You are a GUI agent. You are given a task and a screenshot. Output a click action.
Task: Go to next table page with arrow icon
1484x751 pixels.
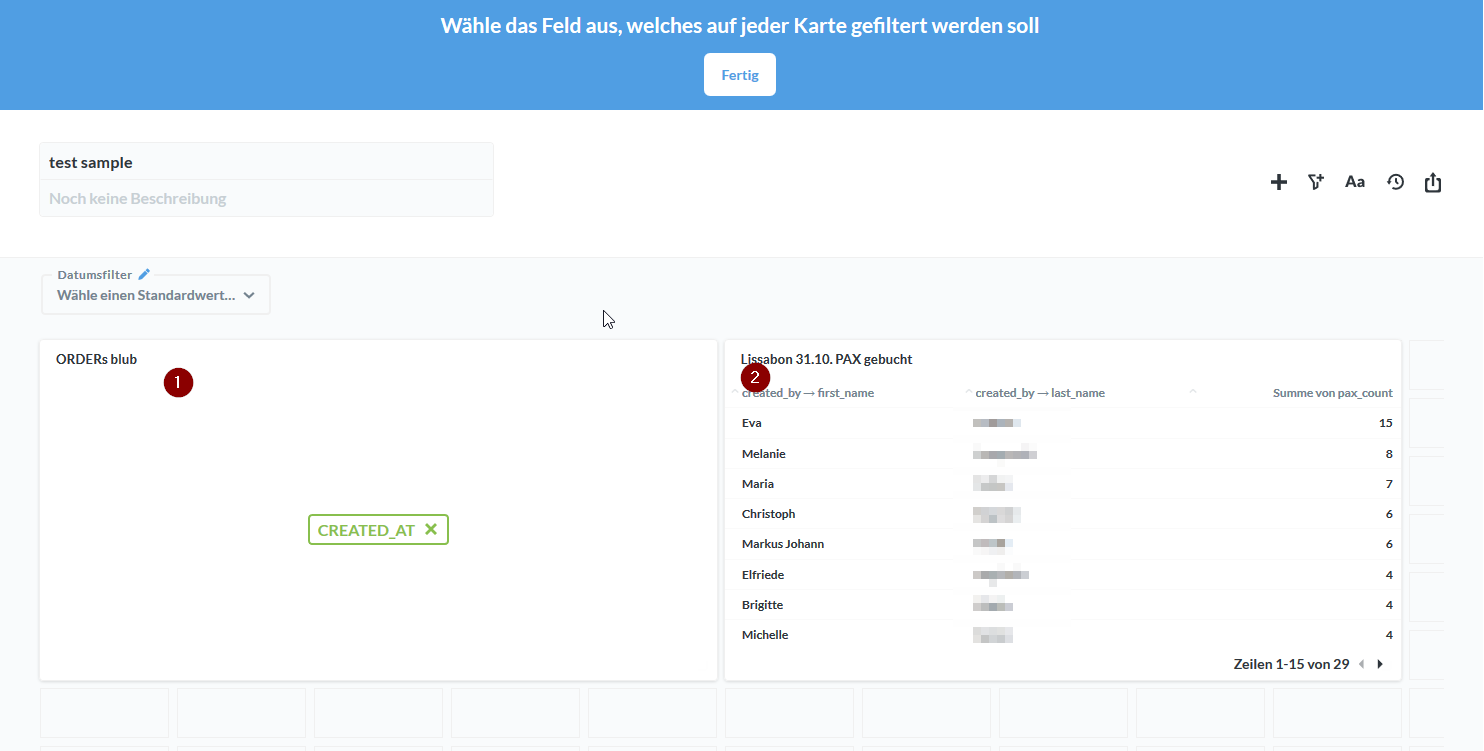point(1381,663)
